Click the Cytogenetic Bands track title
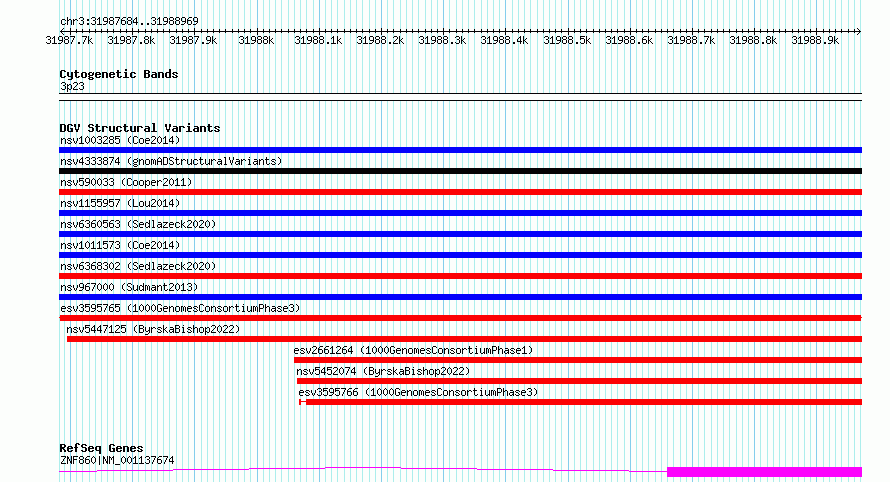Image resolution: width=890 pixels, height=482 pixels. pyautogui.click(x=119, y=74)
